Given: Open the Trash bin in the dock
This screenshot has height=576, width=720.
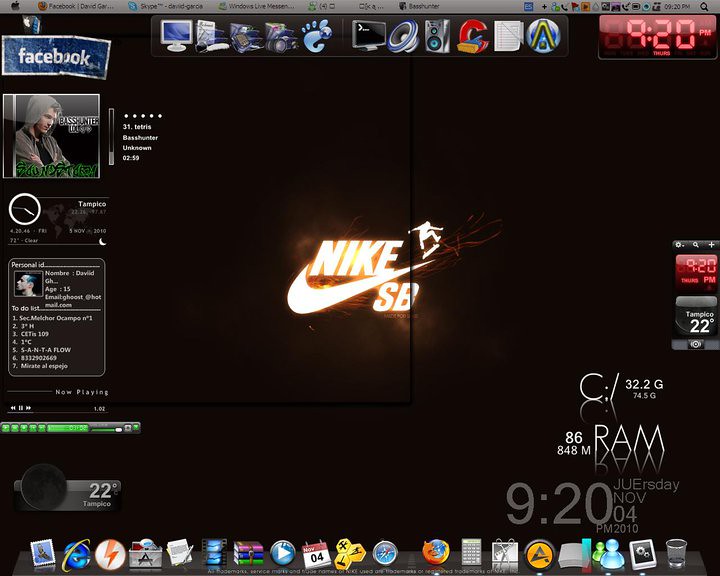Looking at the screenshot, I should click(x=676, y=553).
